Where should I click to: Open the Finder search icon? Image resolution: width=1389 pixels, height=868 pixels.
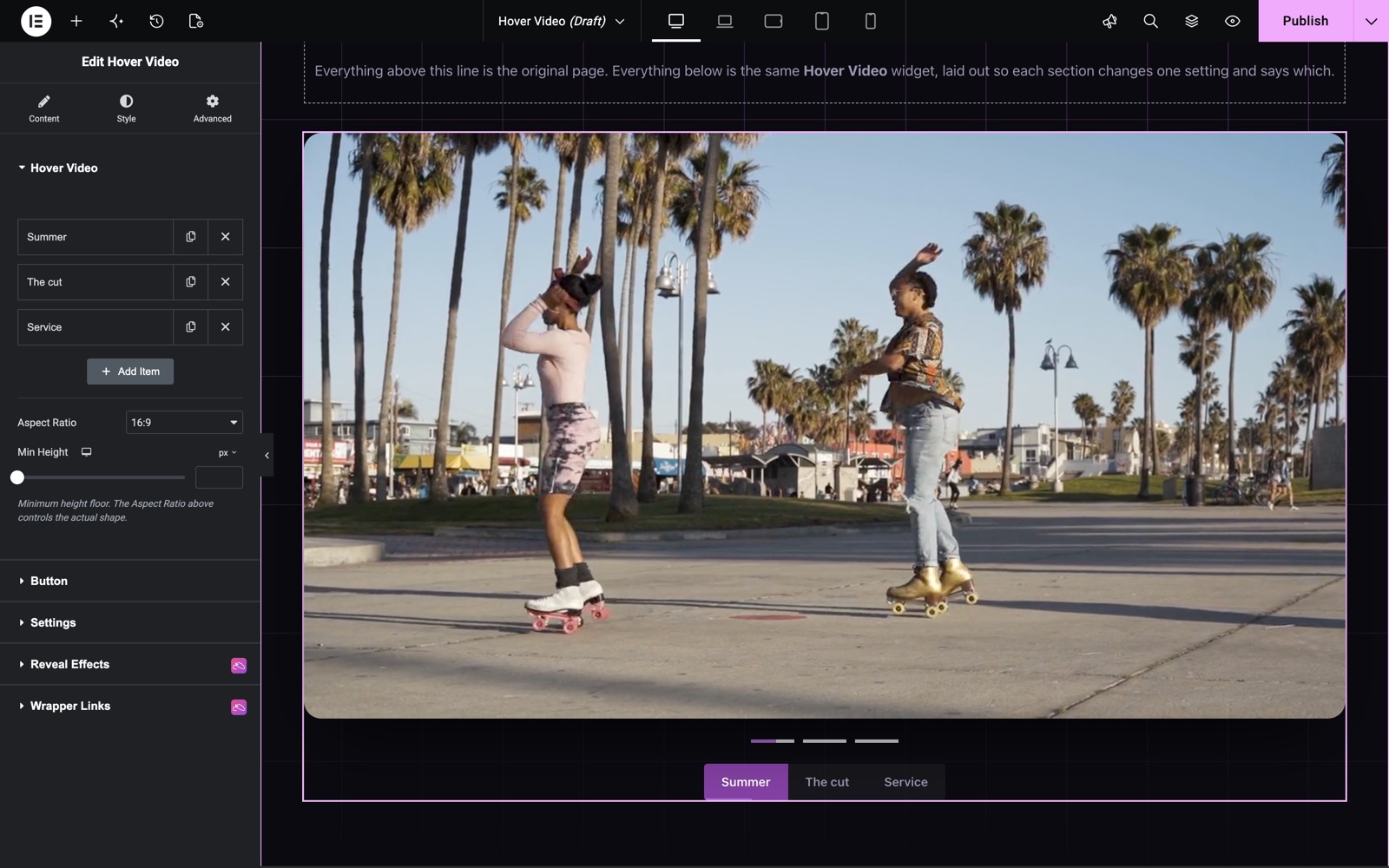pyautogui.click(x=1150, y=21)
